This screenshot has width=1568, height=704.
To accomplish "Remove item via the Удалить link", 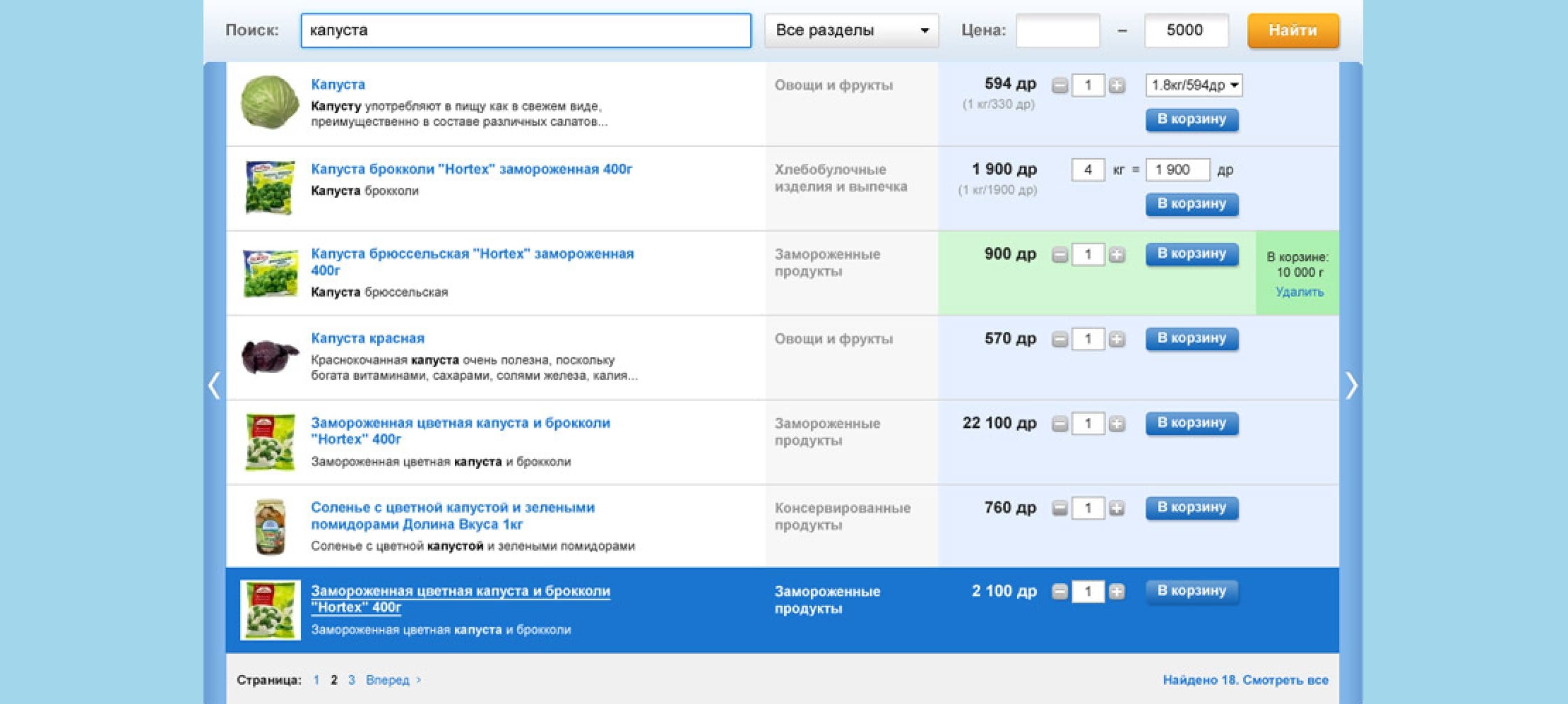I will (x=1299, y=292).
